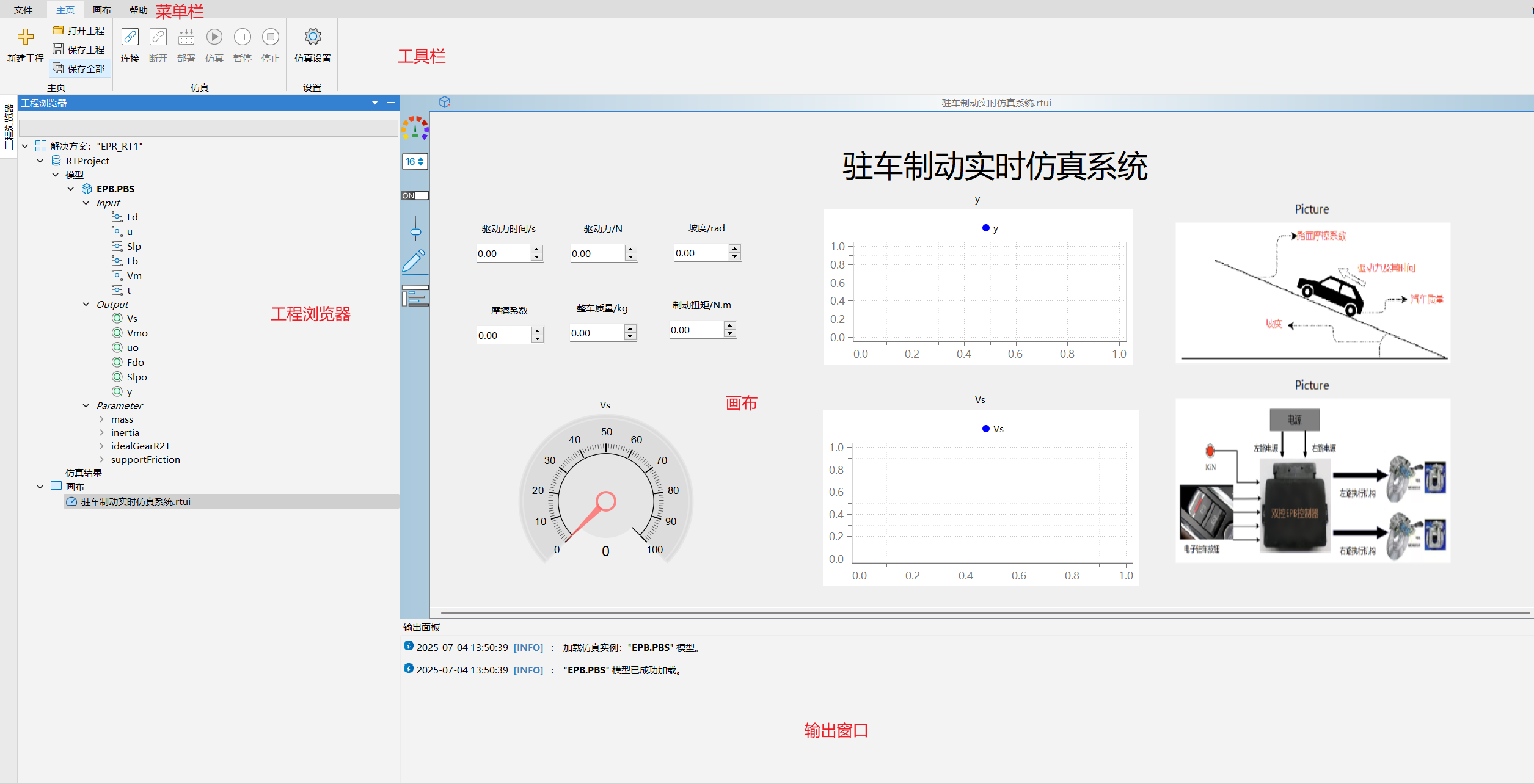This screenshot has width=1534, height=784.
Task: Click the numeric 16 spinbox widget tool
Action: tap(415, 161)
